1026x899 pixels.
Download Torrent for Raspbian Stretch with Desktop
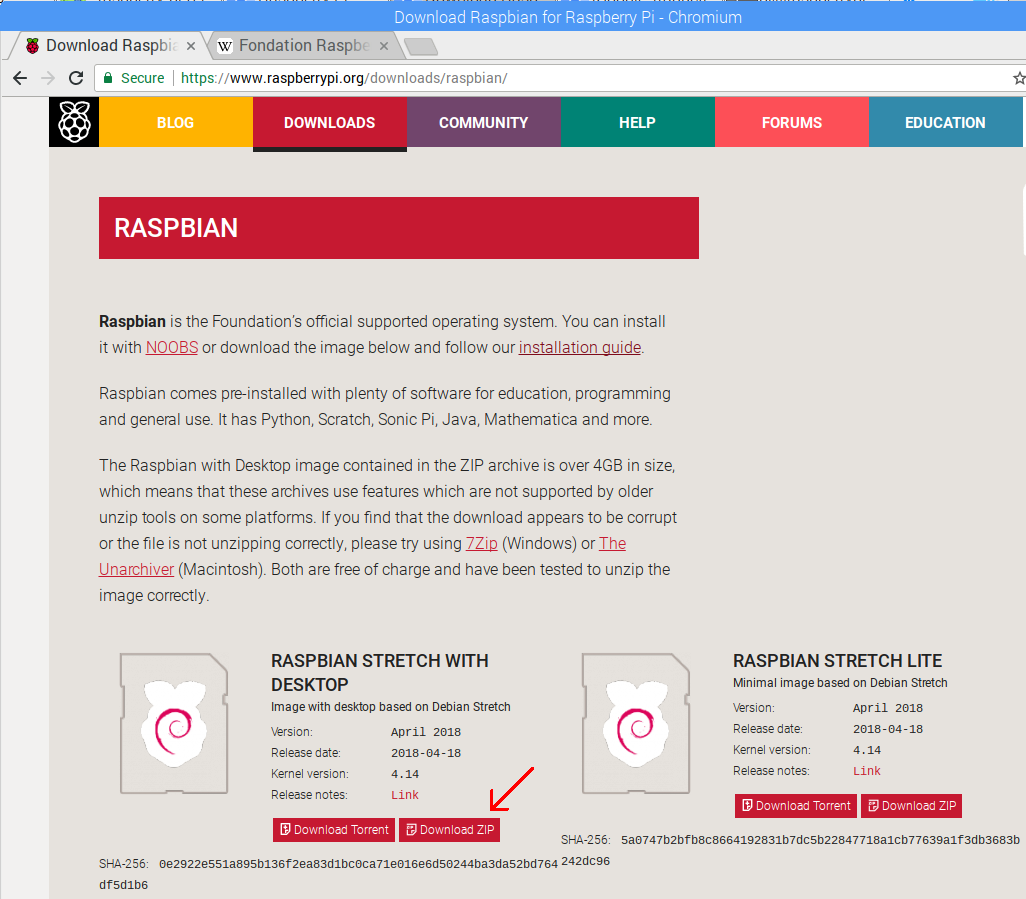[x=334, y=830]
